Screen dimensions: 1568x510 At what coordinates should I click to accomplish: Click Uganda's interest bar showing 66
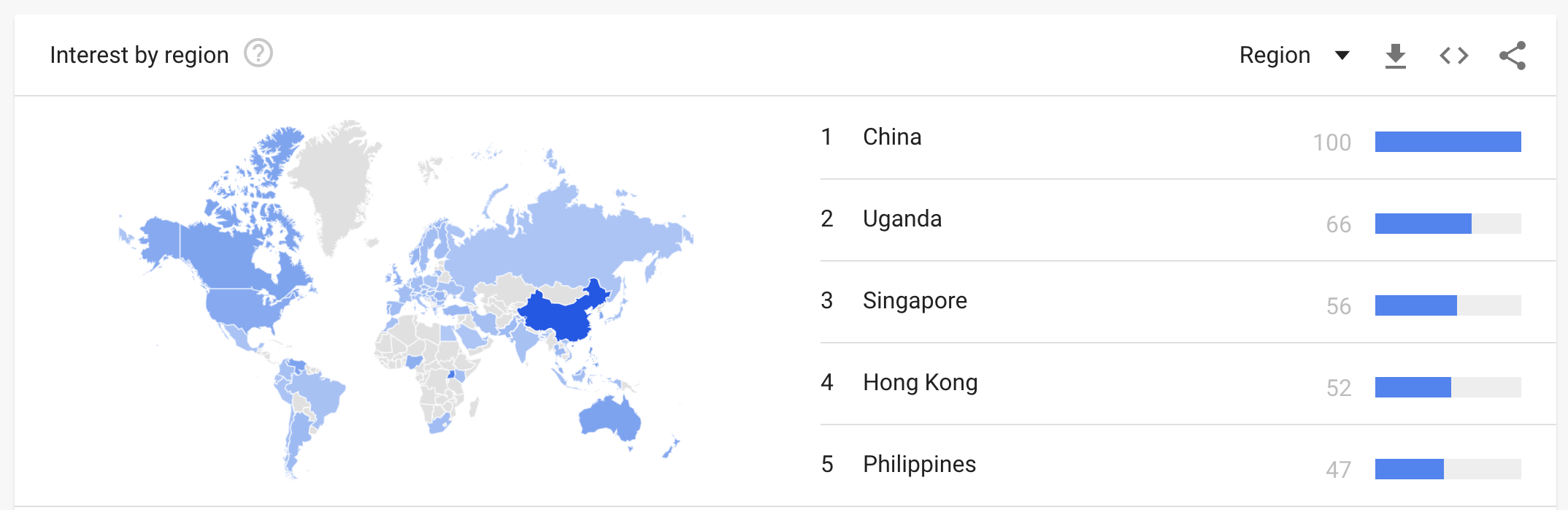(1423, 224)
